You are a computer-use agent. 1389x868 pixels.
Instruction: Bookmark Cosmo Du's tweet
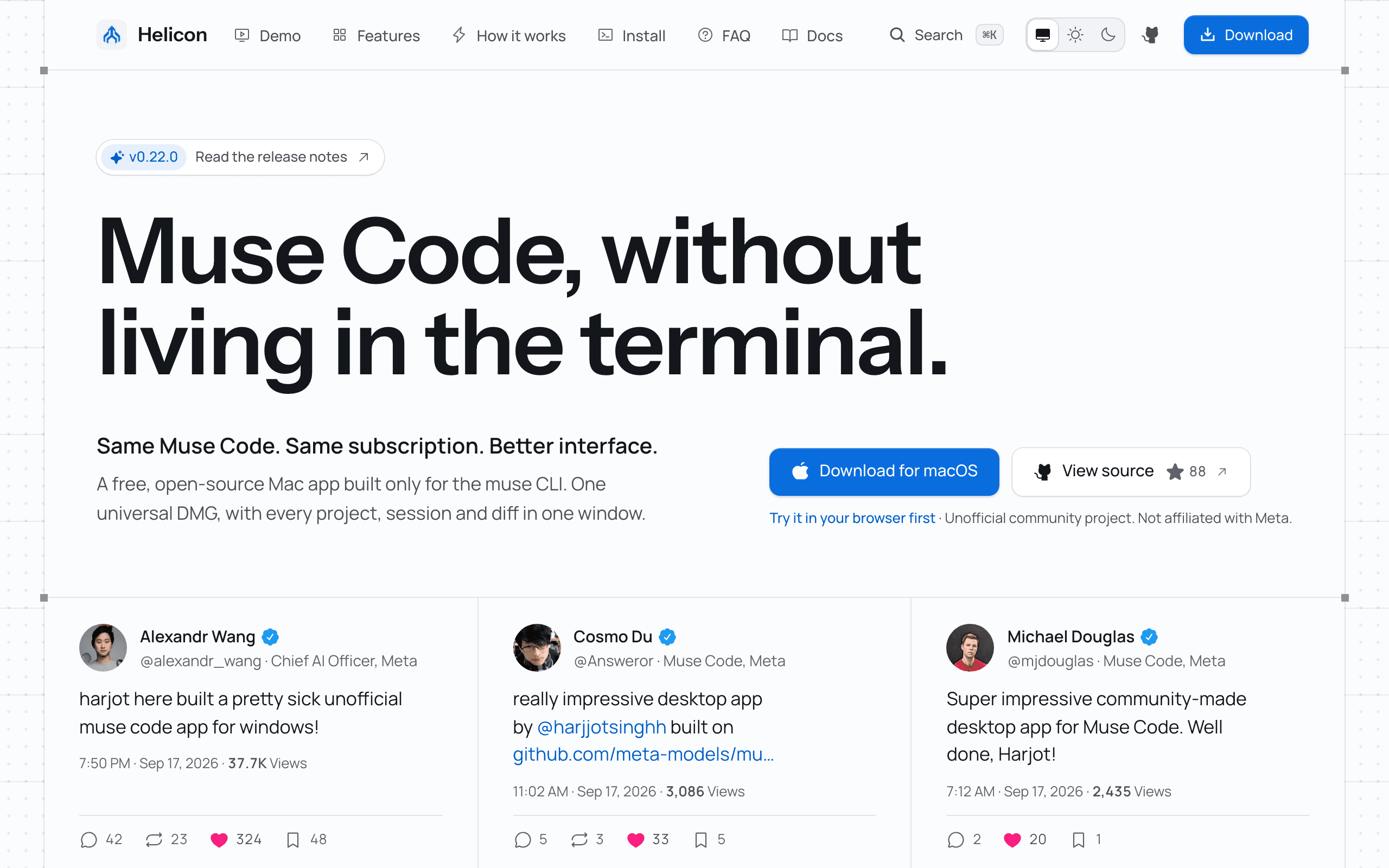pos(701,840)
